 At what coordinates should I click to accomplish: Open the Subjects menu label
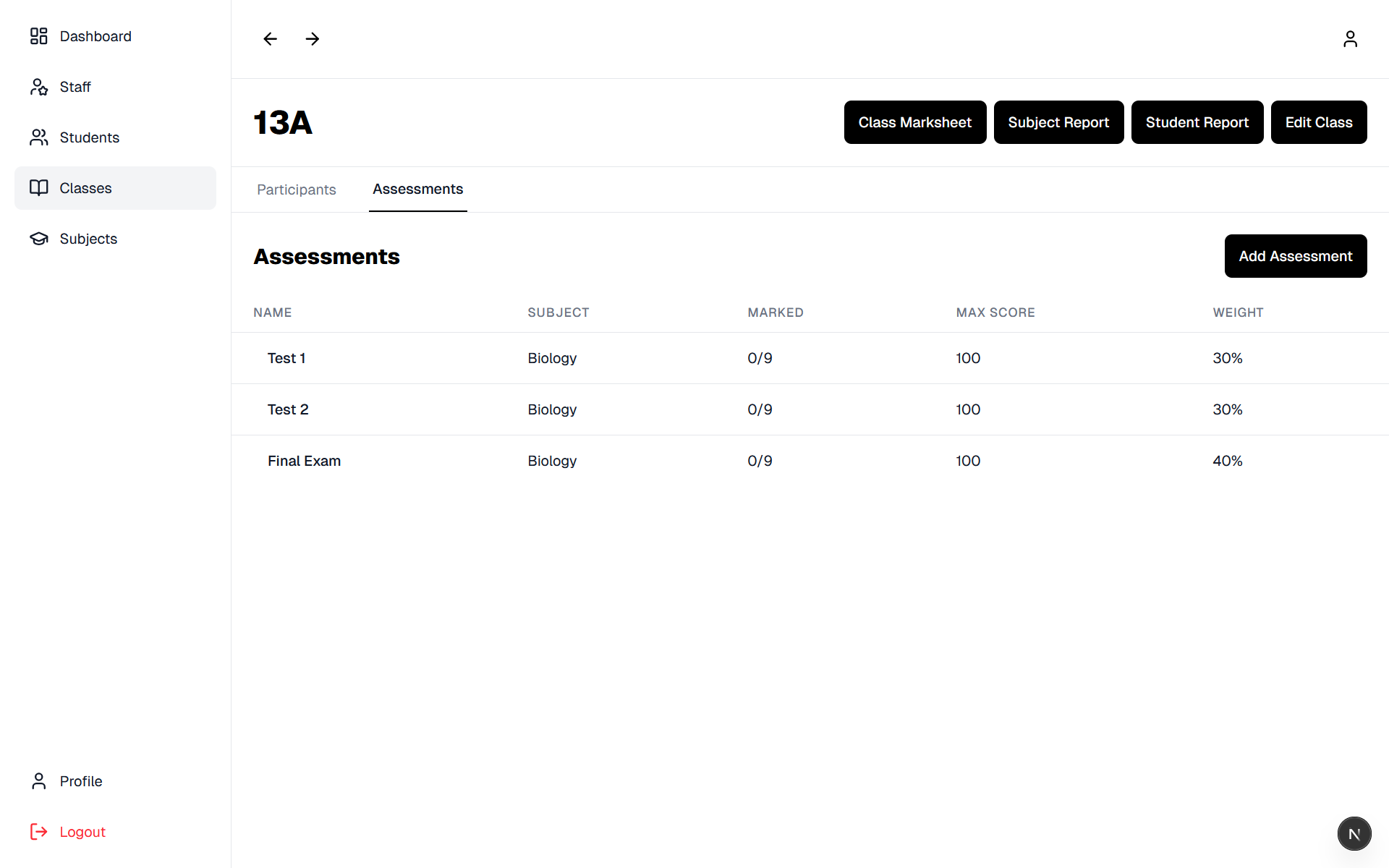(x=88, y=239)
